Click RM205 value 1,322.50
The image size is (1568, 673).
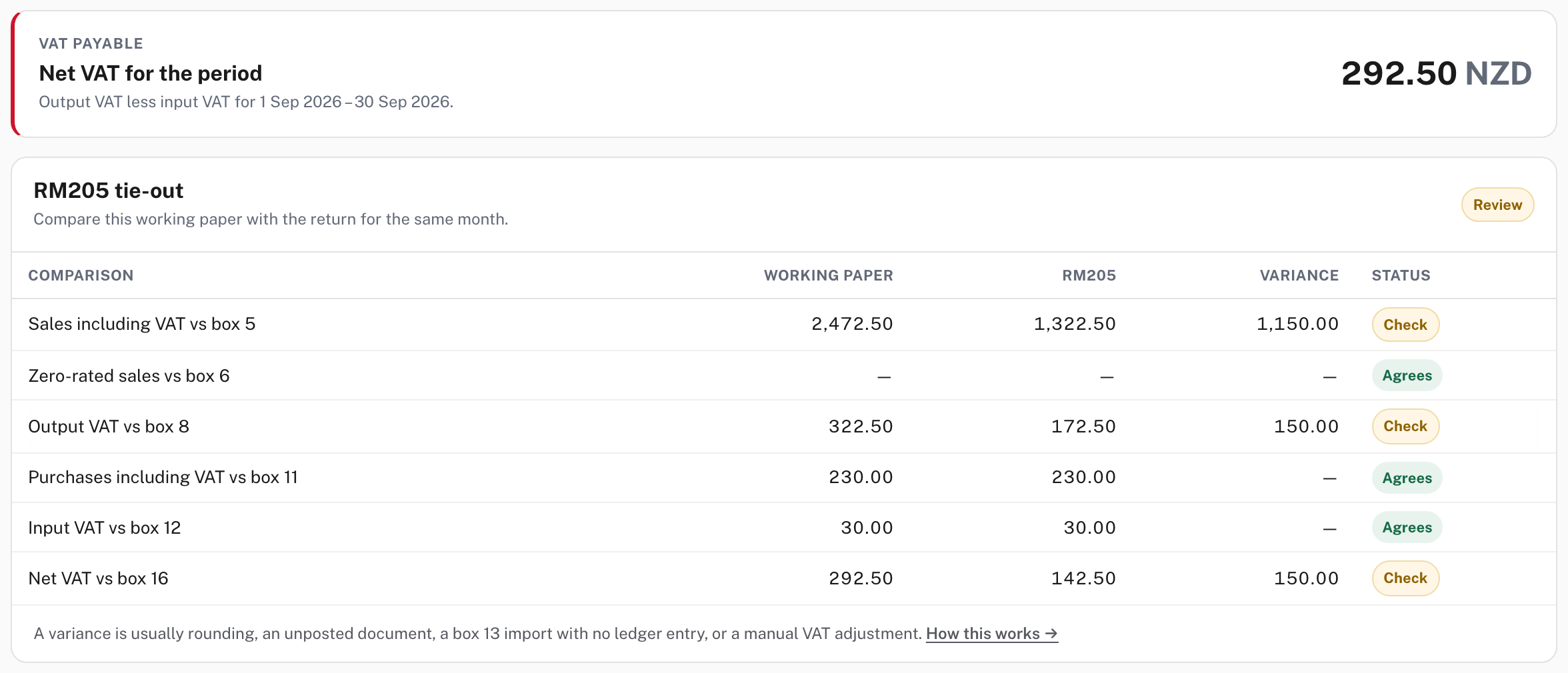click(x=1075, y=324)
